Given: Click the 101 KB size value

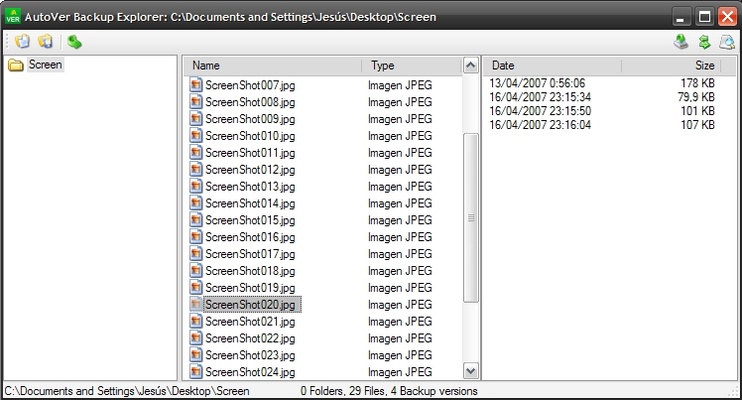Looking at the screenshot, I should coord(698,111).
